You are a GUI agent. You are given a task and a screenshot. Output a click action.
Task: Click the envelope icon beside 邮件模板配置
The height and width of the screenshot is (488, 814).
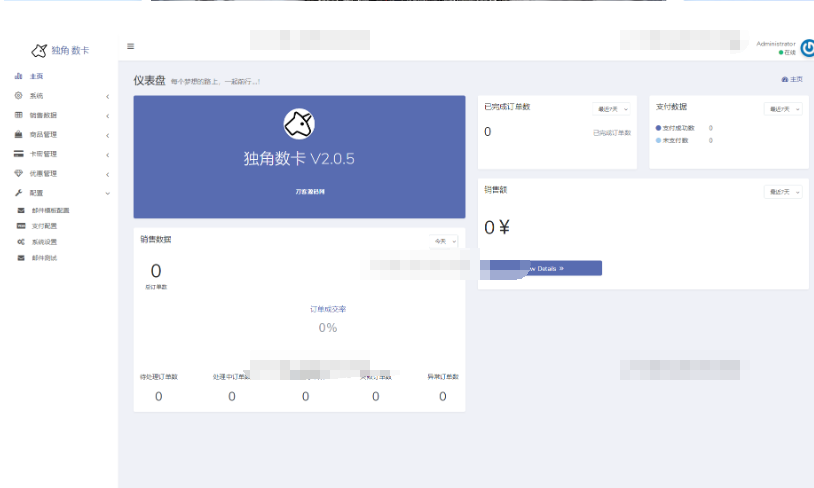pos(21,210)
